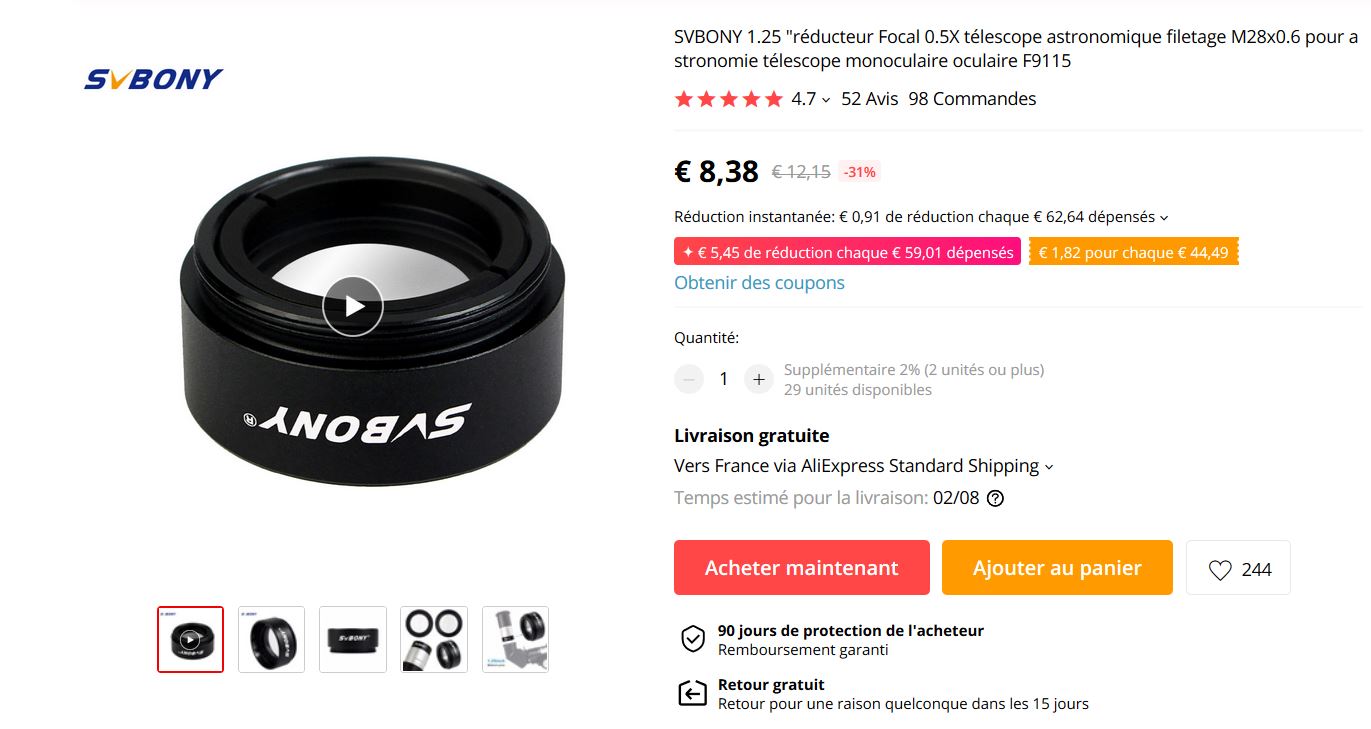Decrease quantity with the minus button

[689, 379]
